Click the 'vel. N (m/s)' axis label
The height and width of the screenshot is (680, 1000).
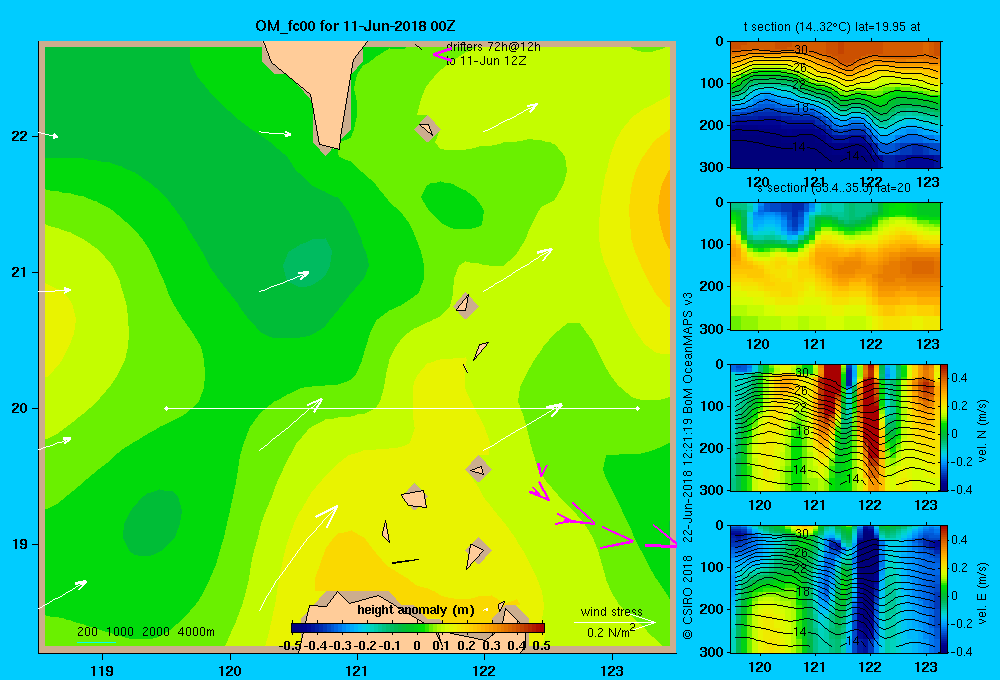983,431
